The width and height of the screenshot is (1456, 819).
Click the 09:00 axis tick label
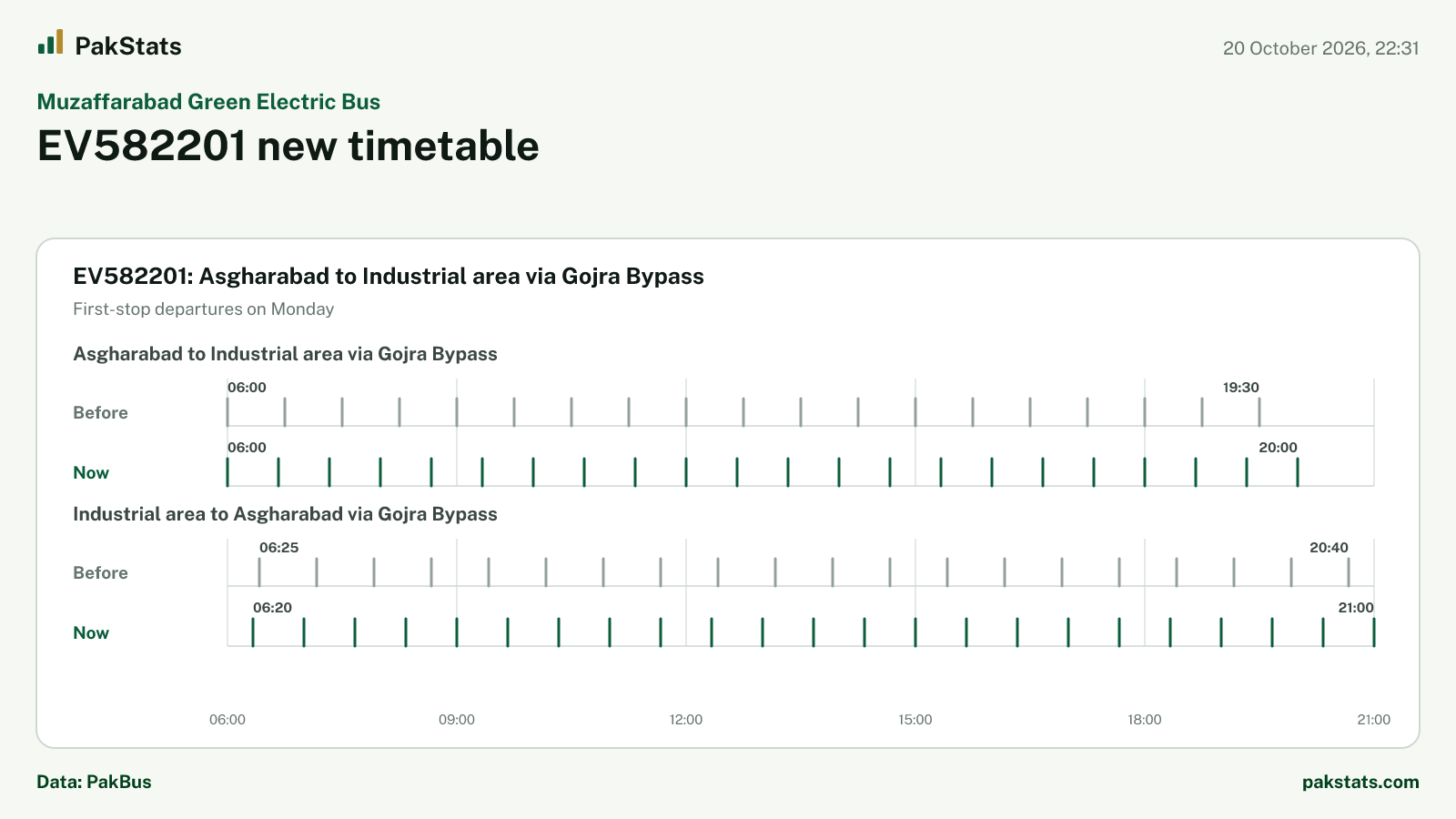(457, 720)
